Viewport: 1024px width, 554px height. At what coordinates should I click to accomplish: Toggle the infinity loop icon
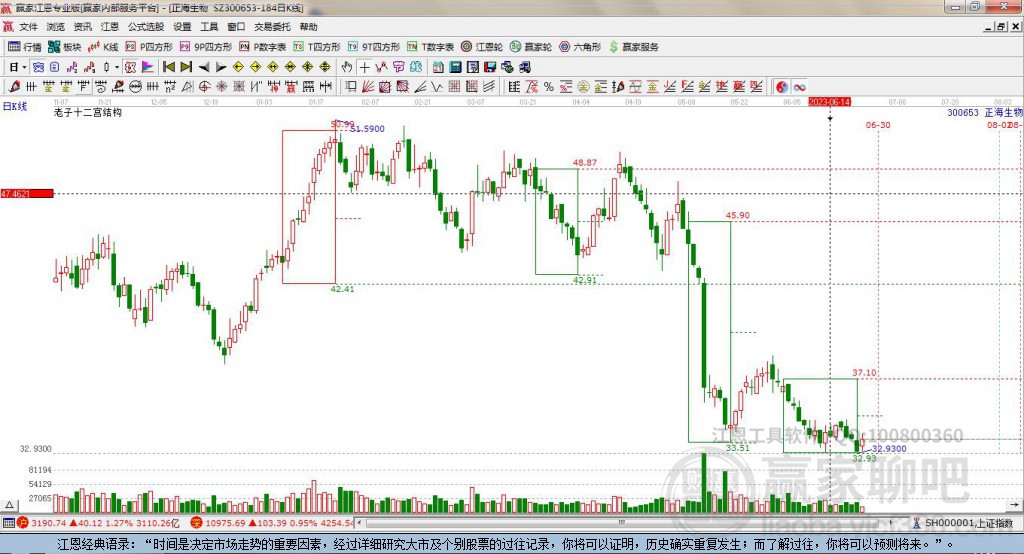[x=799, y=86]
